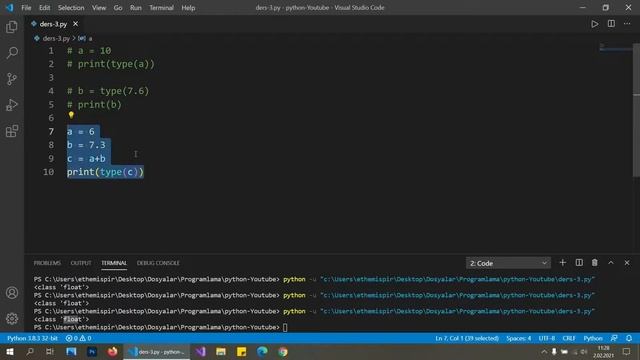Show hidden system tray icons
640x360 pixels.
pos(544,351)
